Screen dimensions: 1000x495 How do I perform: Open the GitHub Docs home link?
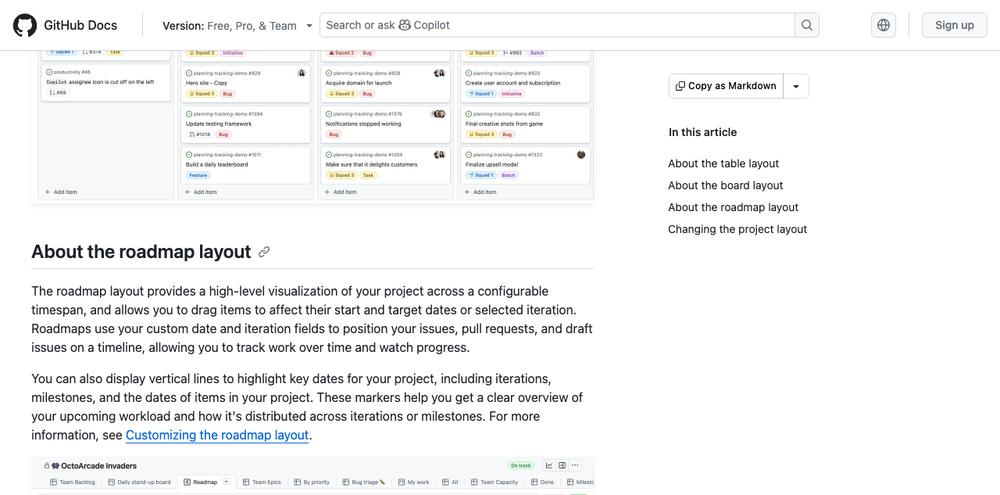click(x=80, y=26)
